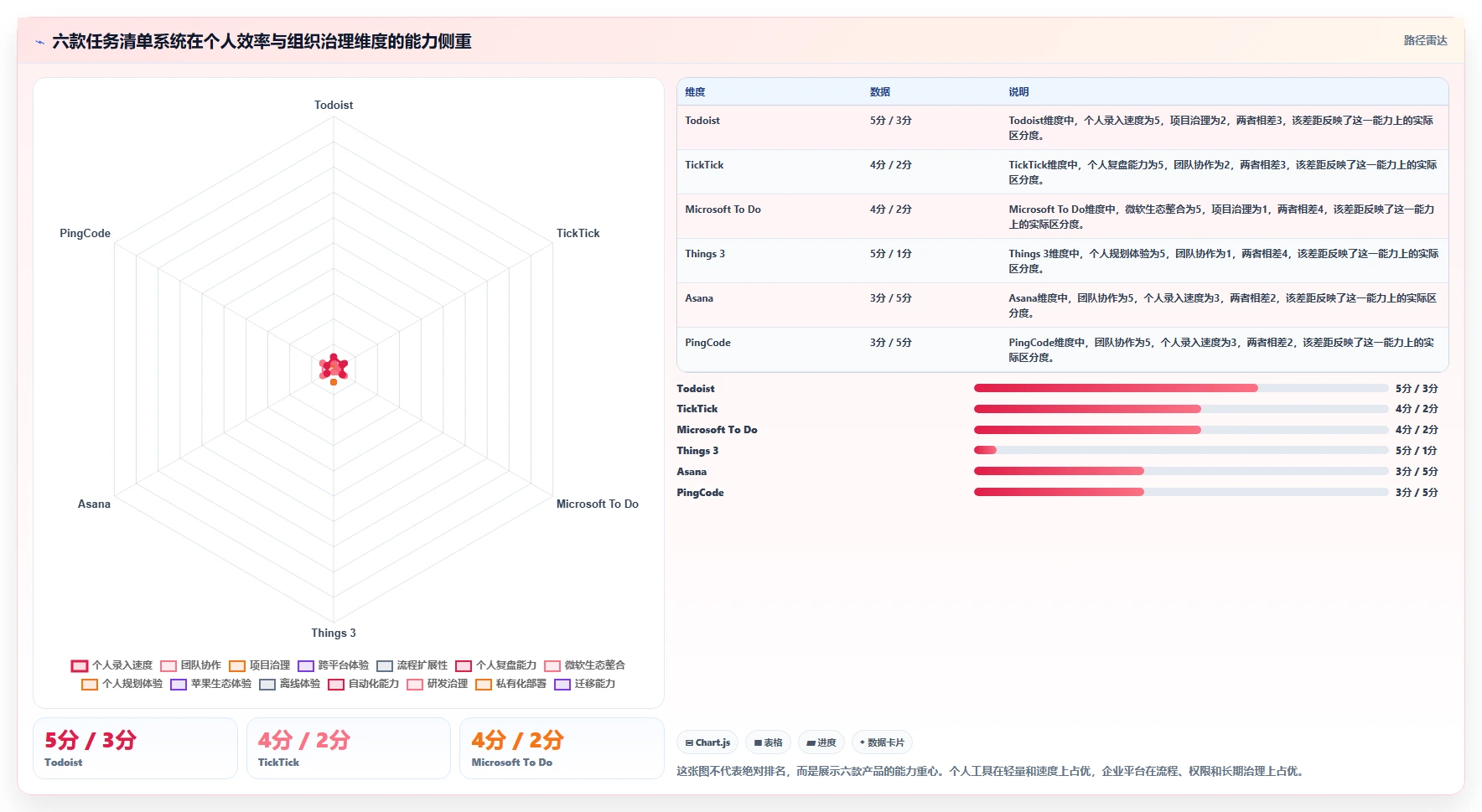The image size is (1482, 812).
Task: Hide the 流程扩展性 legend series
Action: coord(412,665)
